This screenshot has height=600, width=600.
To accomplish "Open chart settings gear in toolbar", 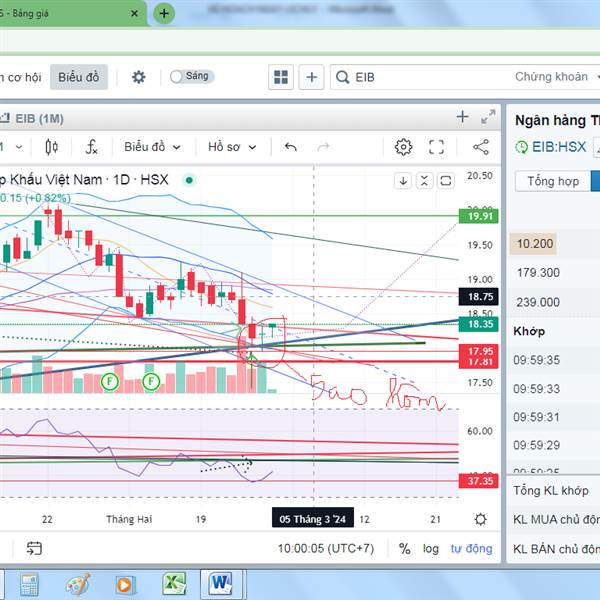I will pos(403,147).
